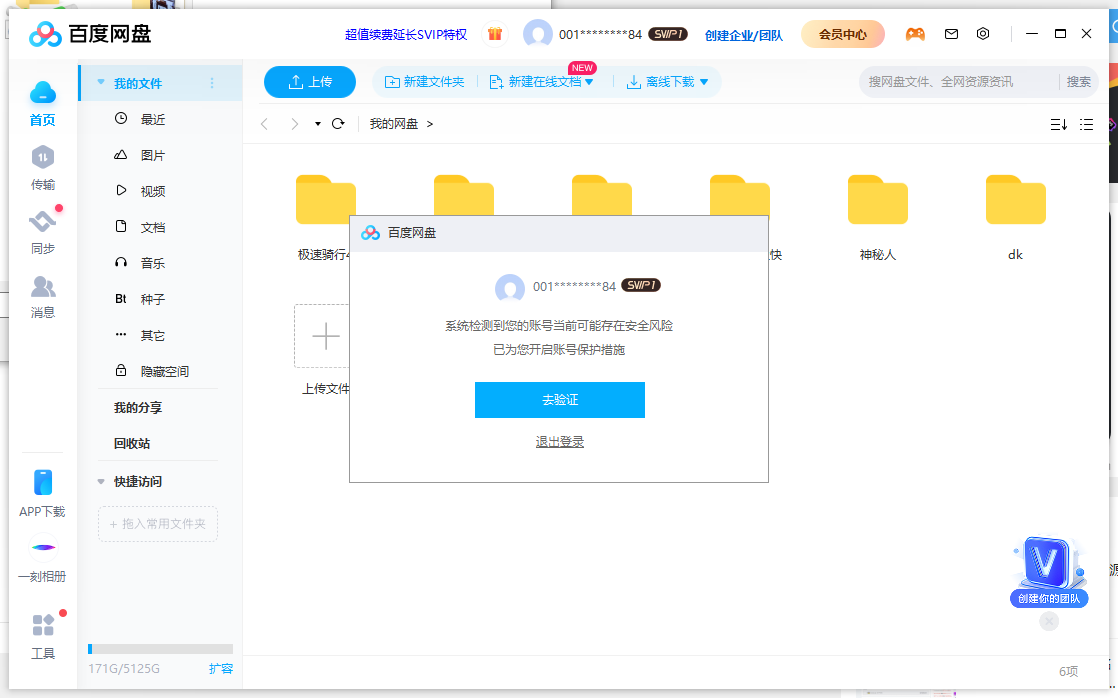Click the sort order icon
Viewport: 1118px width, 698px height.
click(1058, 125)
